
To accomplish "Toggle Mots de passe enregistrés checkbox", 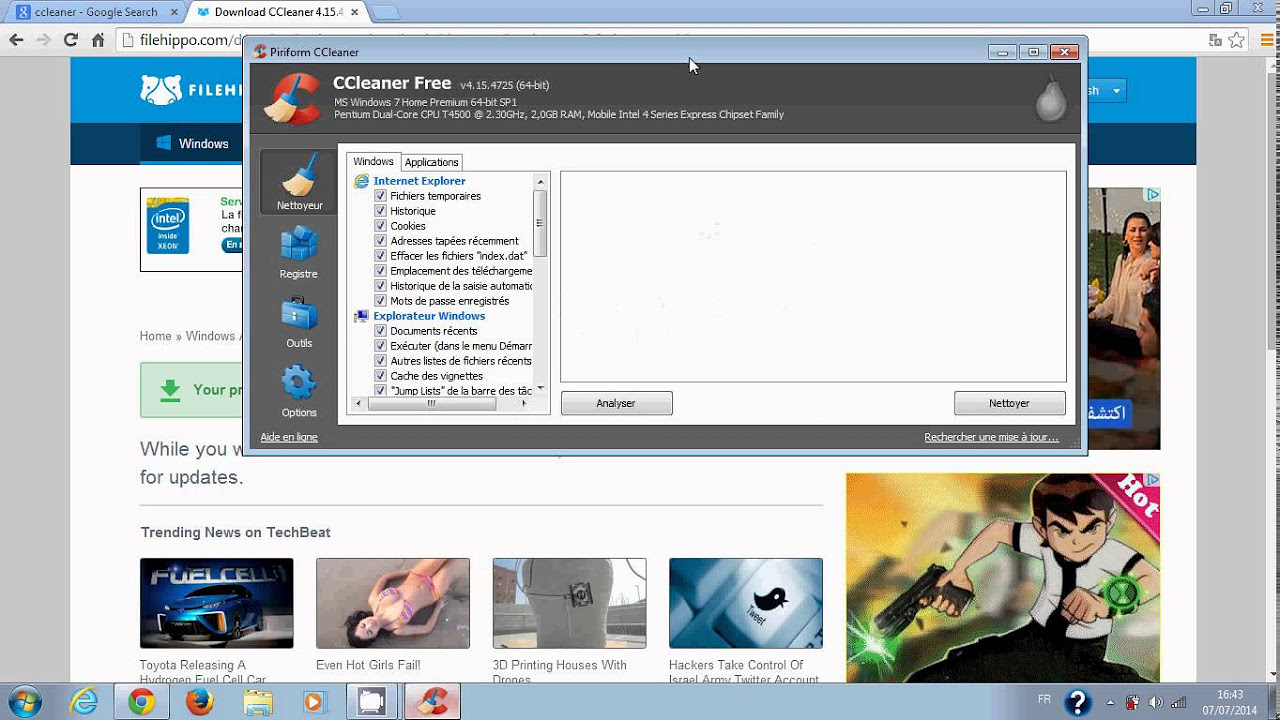I will (380, 301).
